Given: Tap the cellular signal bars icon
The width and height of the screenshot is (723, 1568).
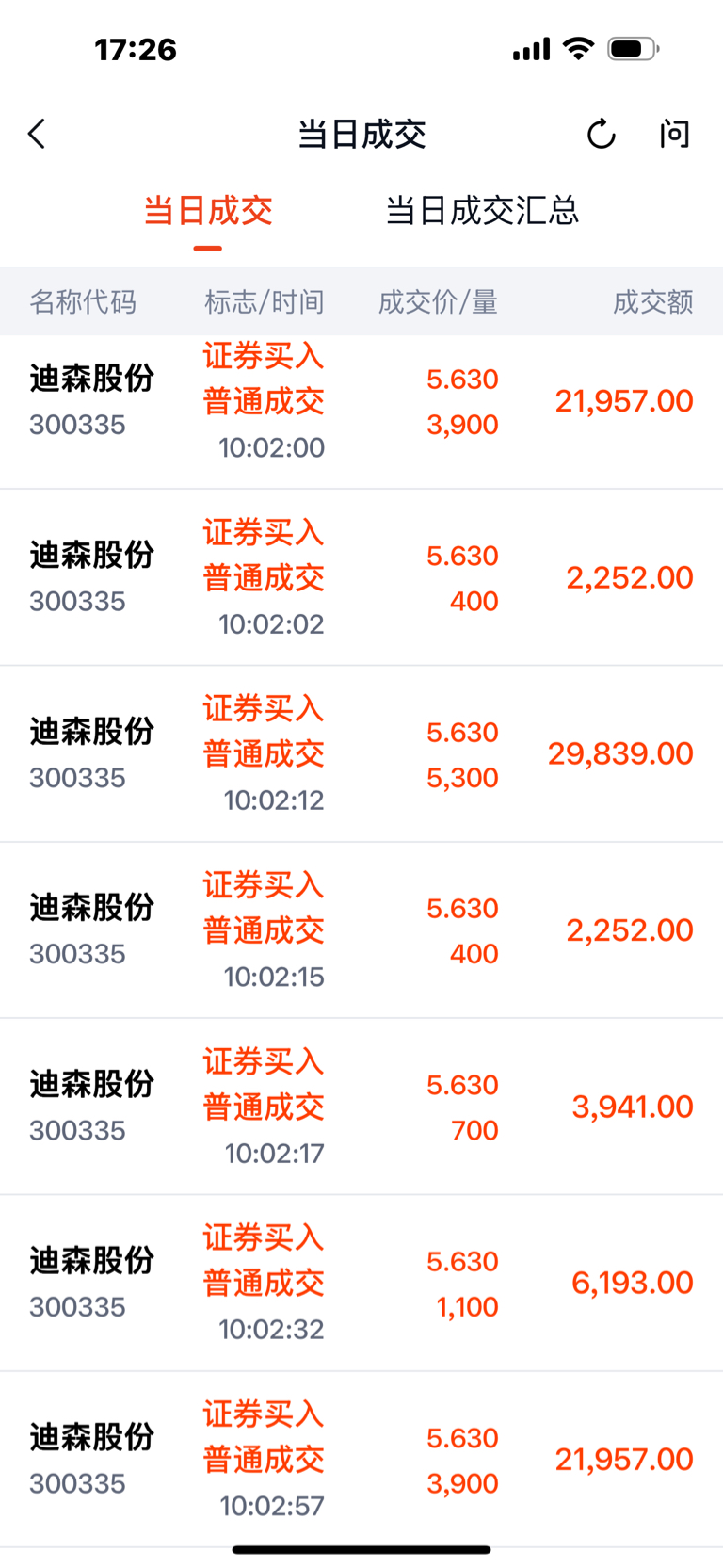Looking at the screenshot, I should click(x=532, y=49).
